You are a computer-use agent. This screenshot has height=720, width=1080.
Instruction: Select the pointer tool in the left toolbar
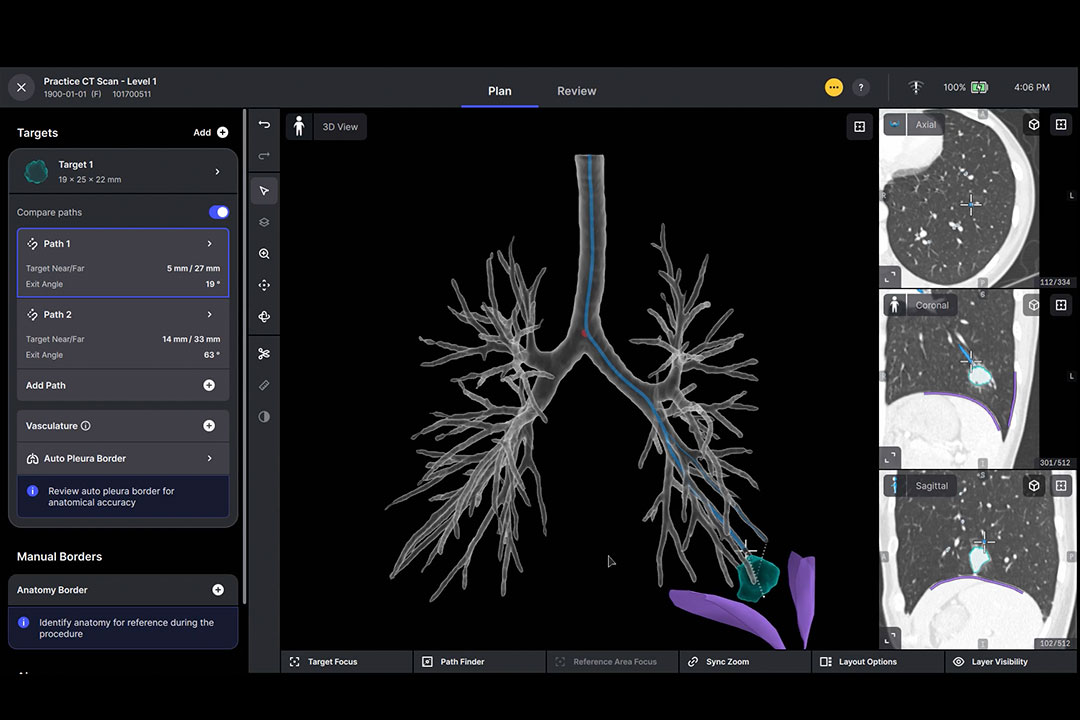coord(263,190)
